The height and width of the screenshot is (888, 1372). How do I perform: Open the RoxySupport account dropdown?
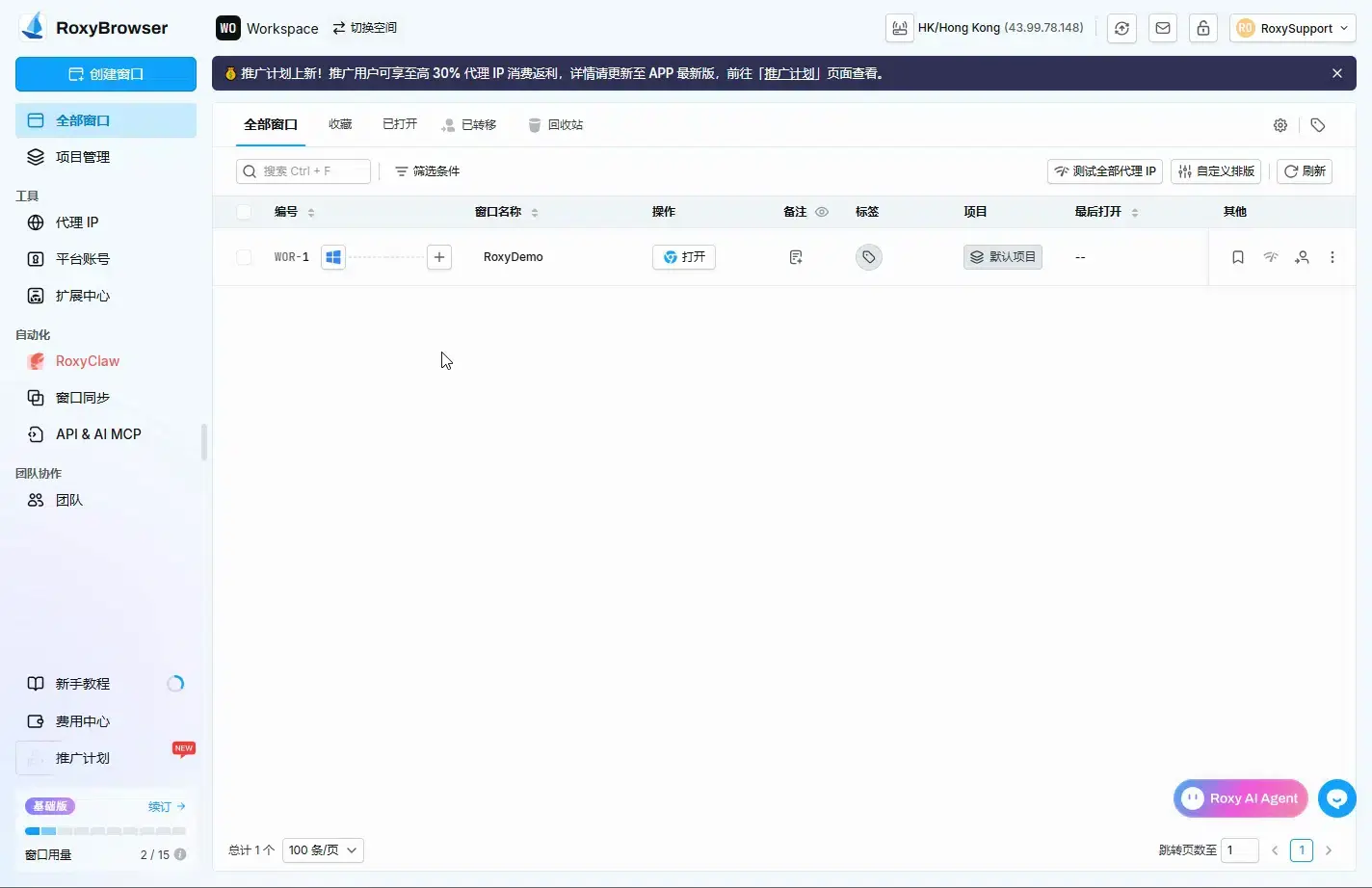pos(1292,28)
